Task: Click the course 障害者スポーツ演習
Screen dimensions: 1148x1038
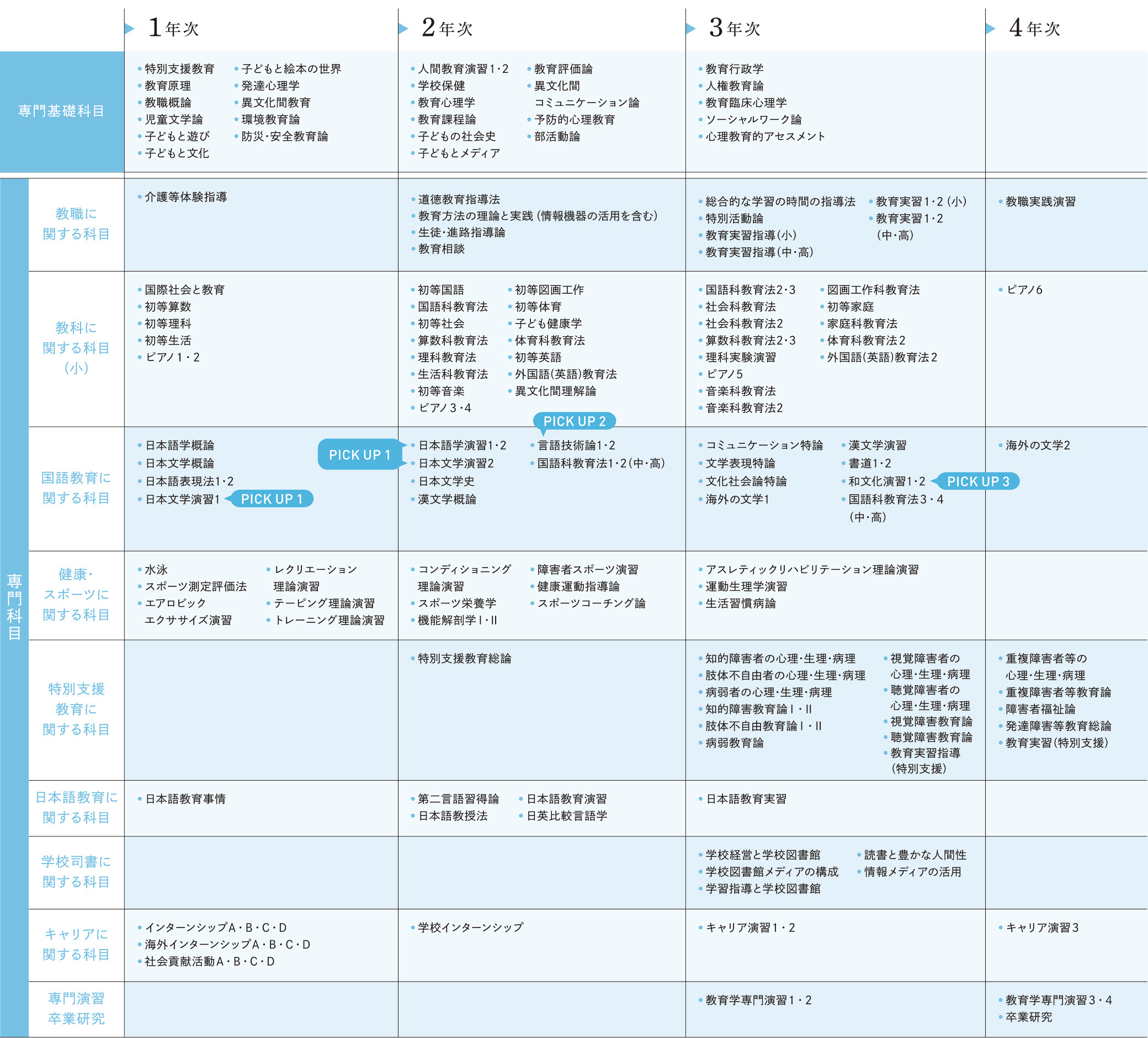Action: tap(588, 570)
